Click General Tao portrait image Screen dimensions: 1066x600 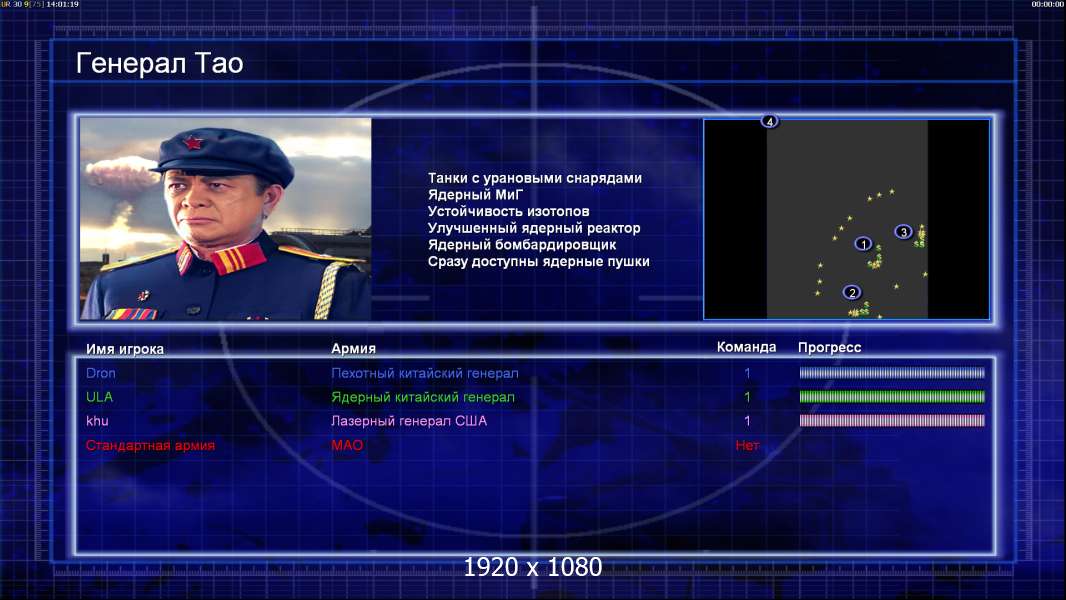(226, 219)
